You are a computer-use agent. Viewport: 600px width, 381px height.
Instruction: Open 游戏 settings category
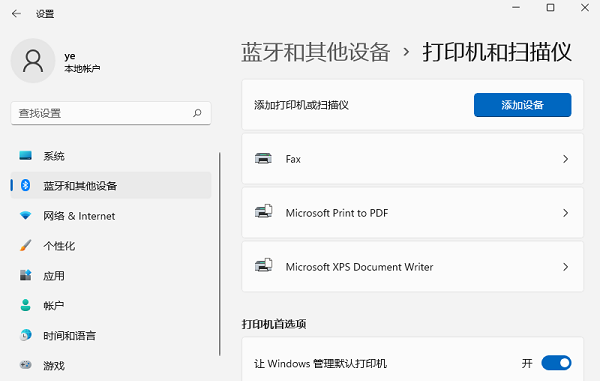(111, 365)
